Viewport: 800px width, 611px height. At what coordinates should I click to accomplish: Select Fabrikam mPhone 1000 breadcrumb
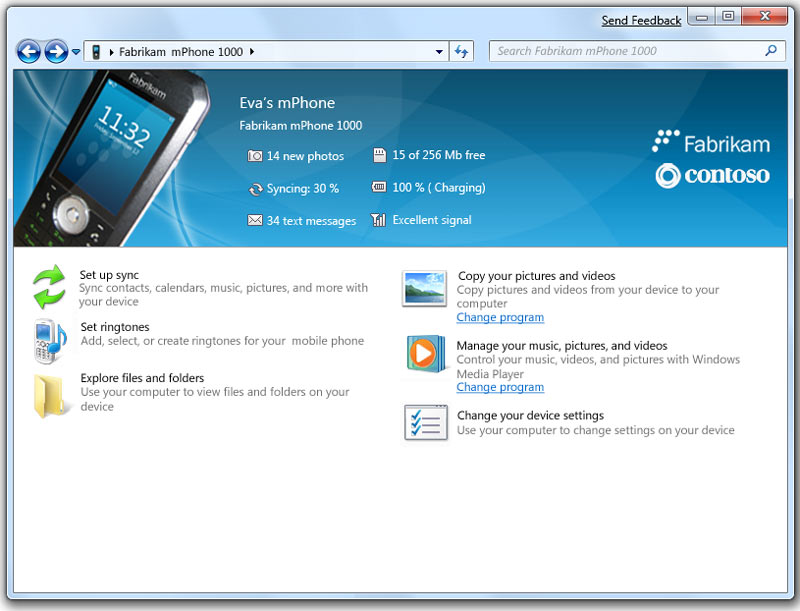(x=181, y=52)
